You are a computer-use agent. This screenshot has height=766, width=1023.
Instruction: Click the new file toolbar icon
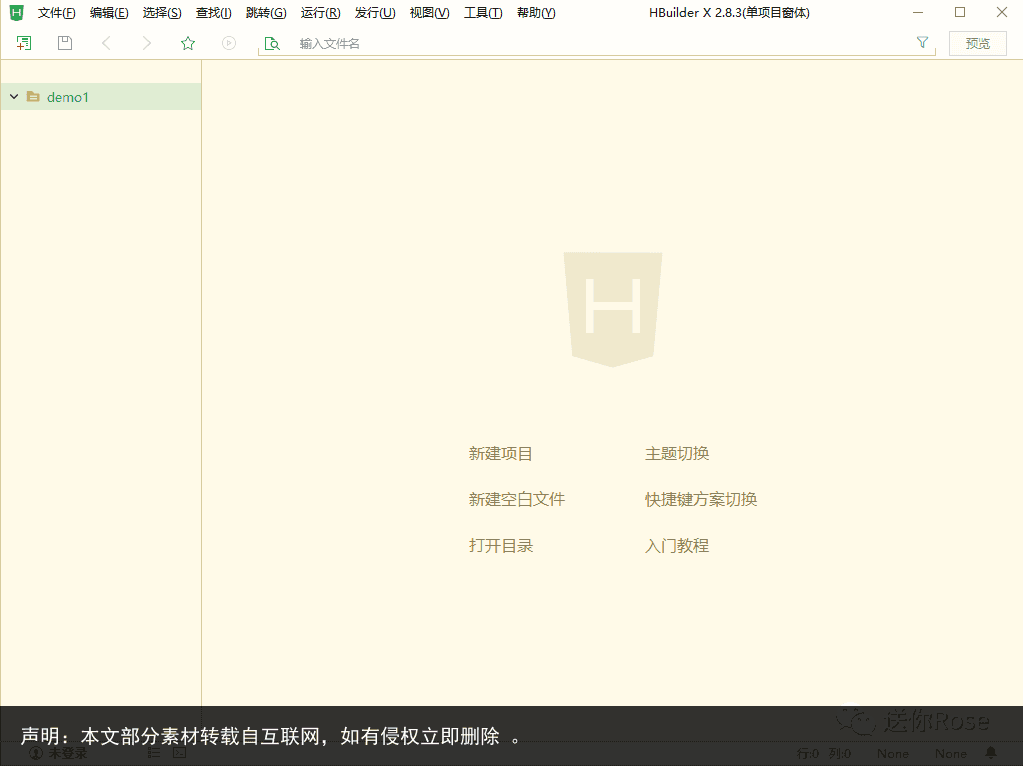[23, 43]
